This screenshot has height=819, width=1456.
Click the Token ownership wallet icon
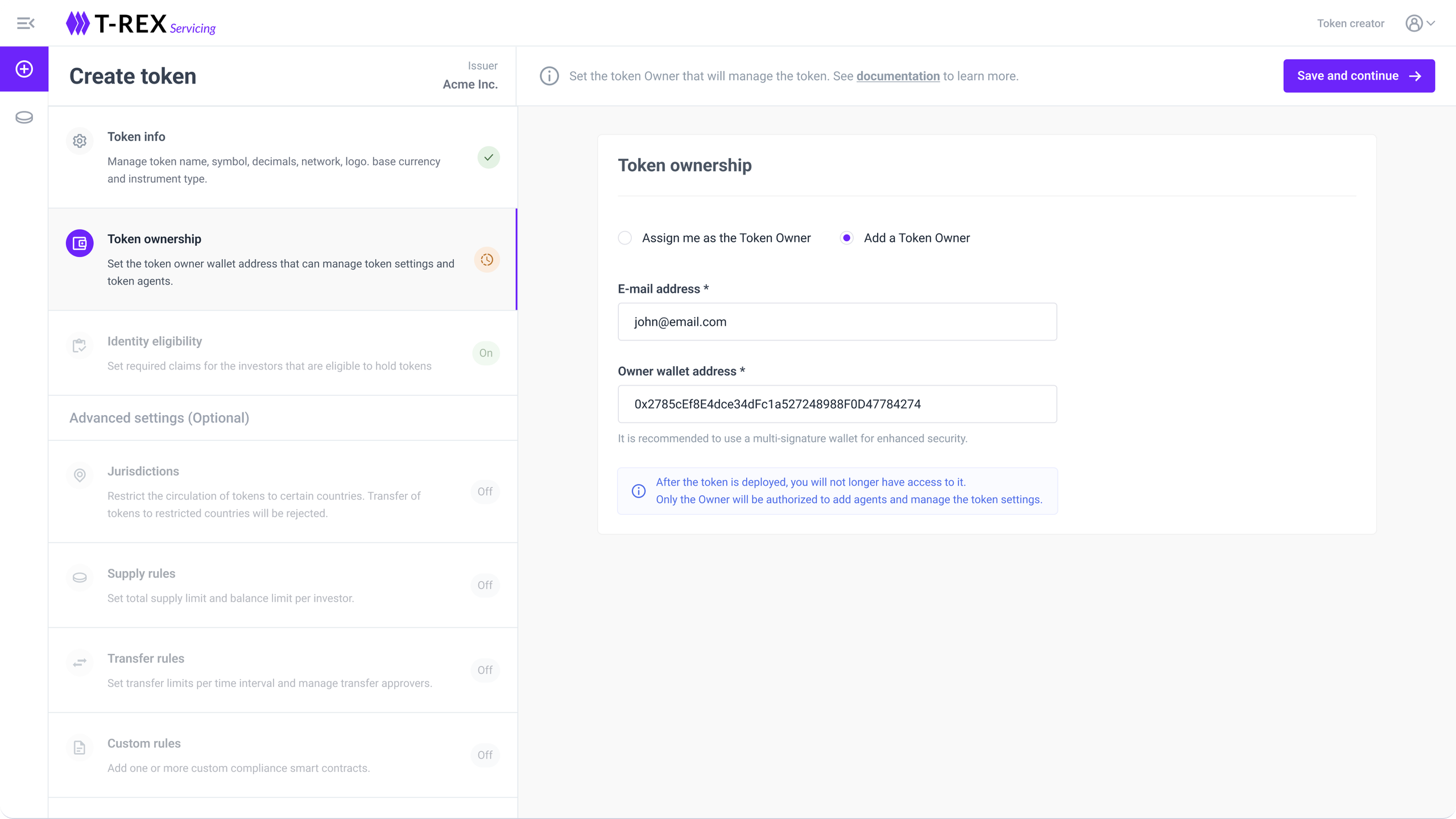point(80,243)
